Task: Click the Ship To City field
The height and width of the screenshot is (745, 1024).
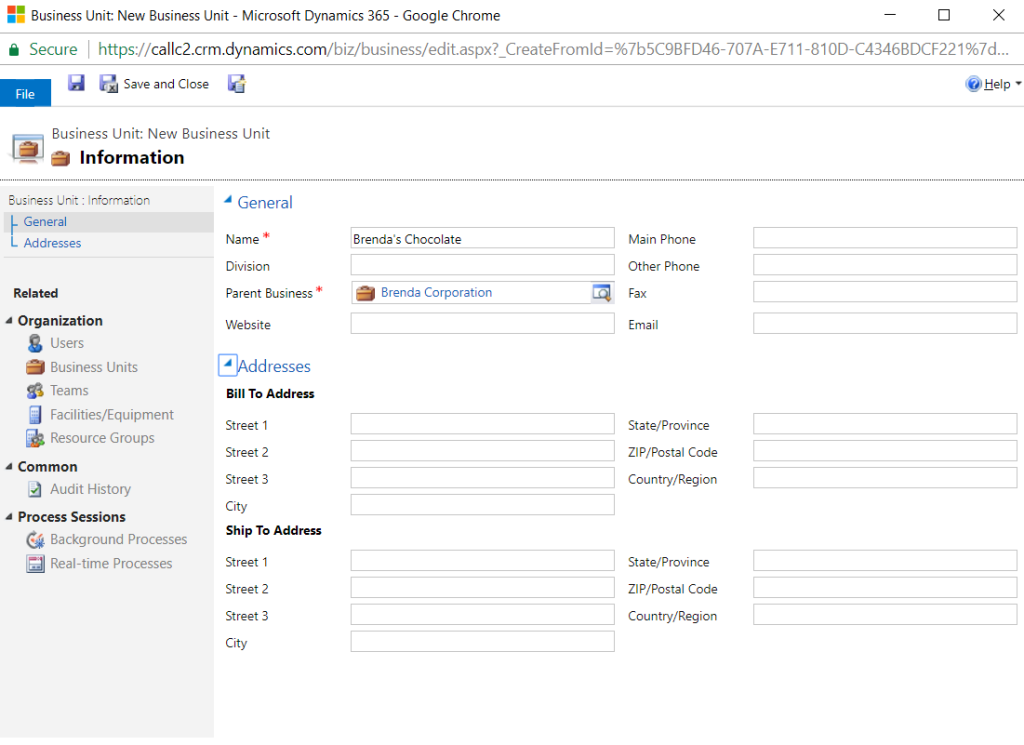Action: click(x=483, y=641)
